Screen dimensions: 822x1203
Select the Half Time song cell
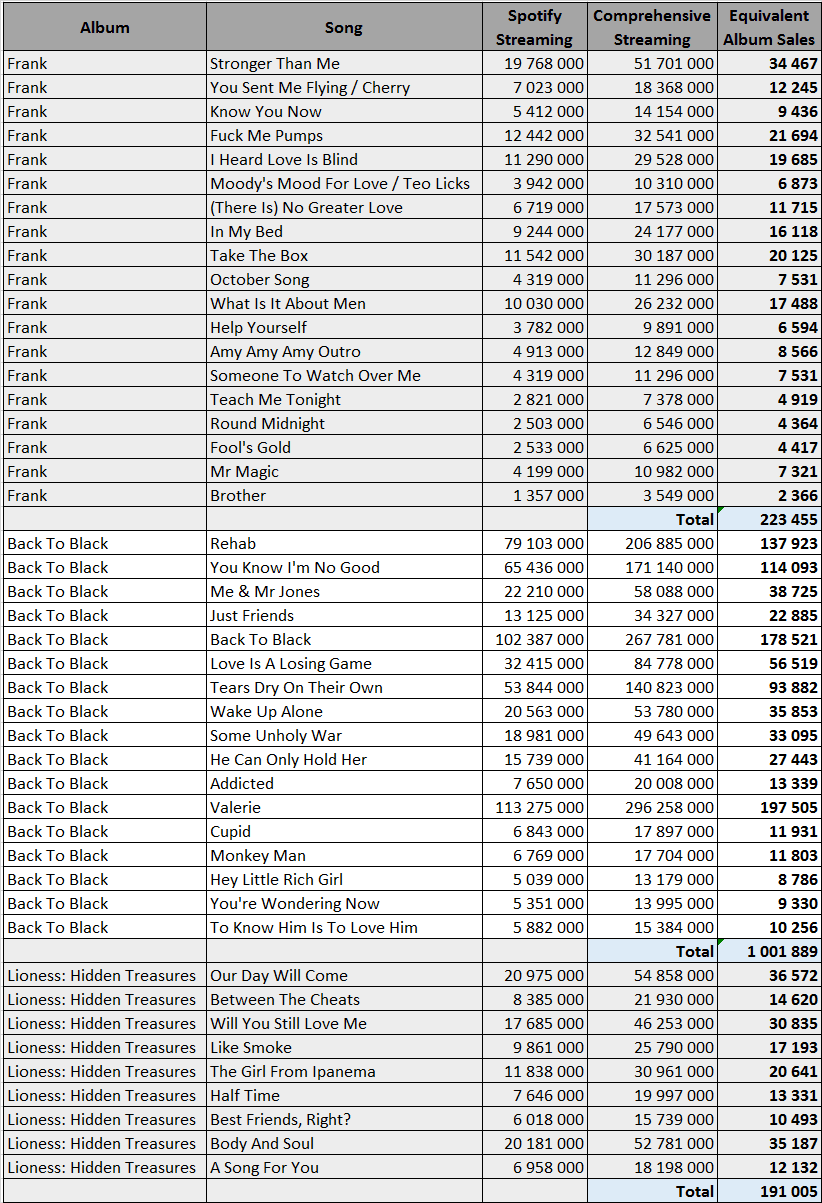[x=344, y=1095]
